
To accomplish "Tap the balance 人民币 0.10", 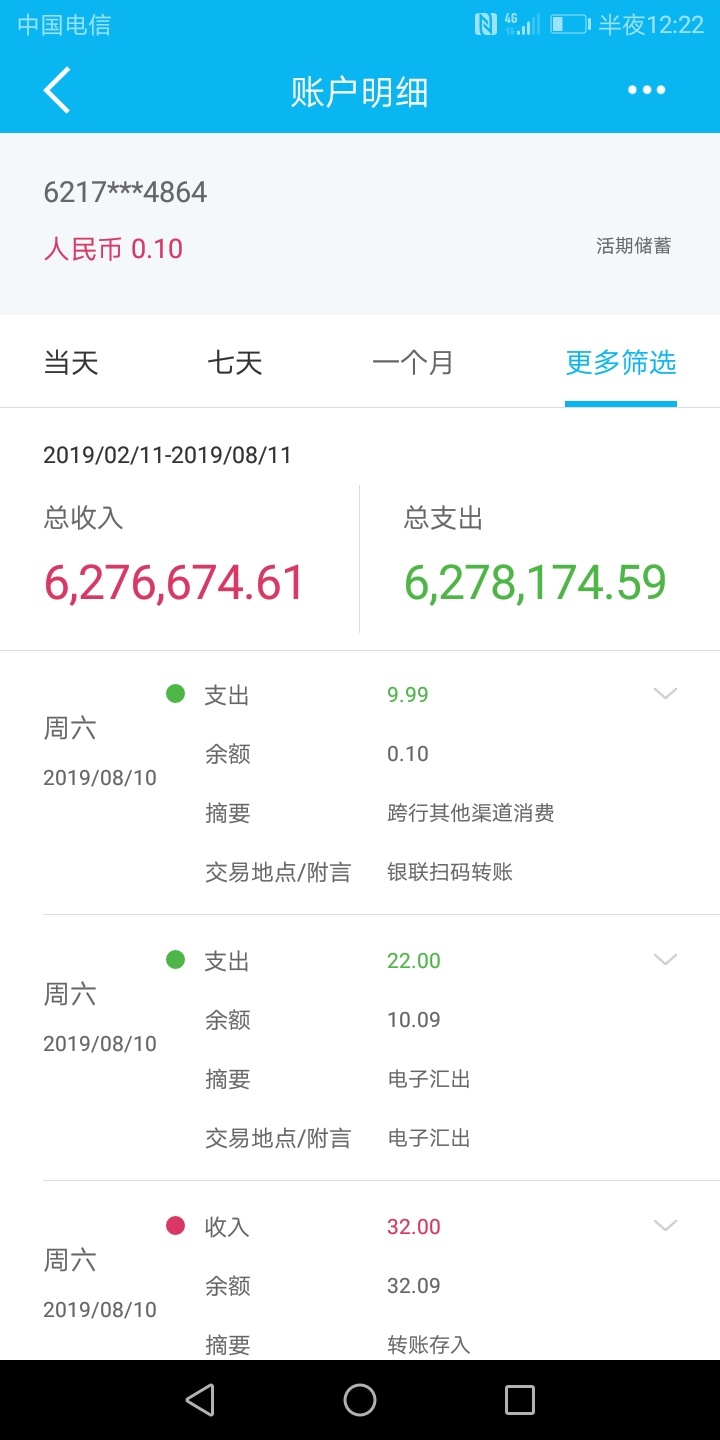I will 113,249.
